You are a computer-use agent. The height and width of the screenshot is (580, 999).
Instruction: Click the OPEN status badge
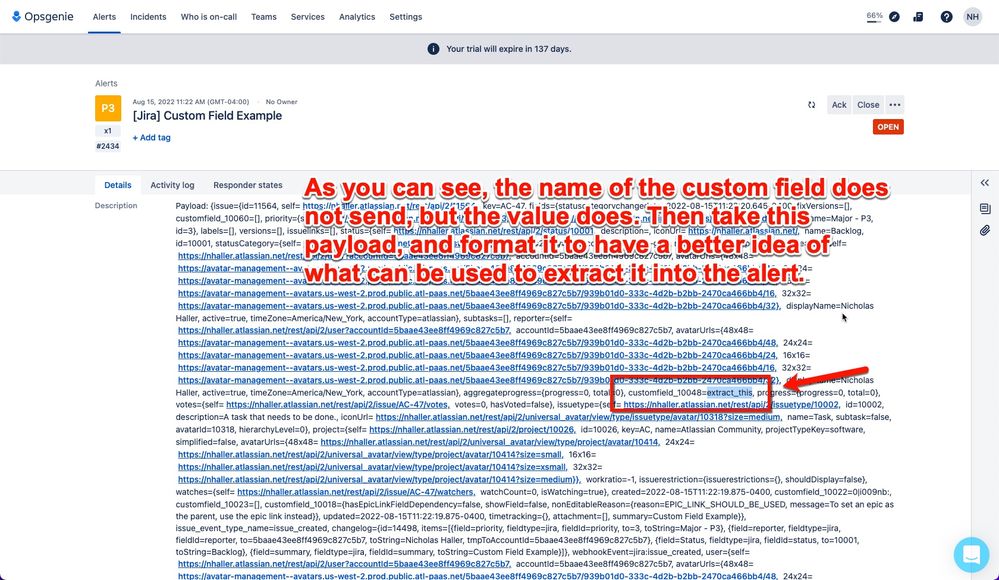pyautogui.click(x=888, y=127)
